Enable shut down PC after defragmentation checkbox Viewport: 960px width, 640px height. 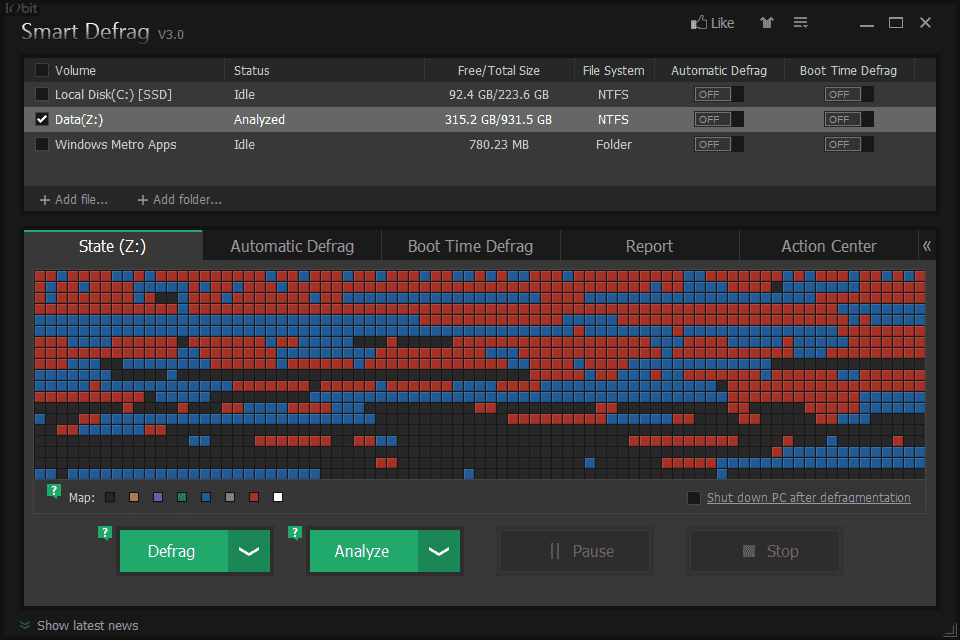694,498
